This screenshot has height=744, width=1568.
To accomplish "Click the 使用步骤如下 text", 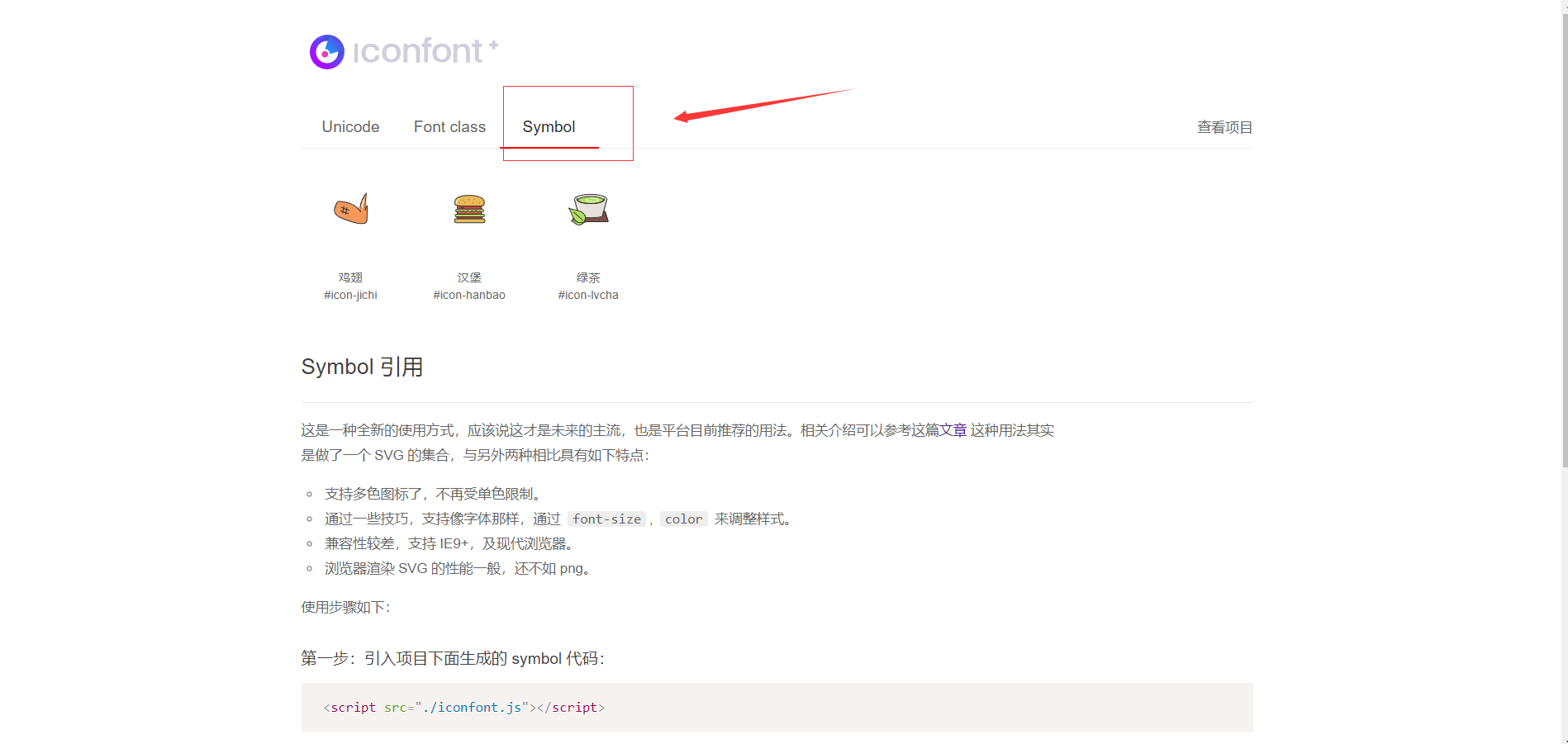I will 345,607.
